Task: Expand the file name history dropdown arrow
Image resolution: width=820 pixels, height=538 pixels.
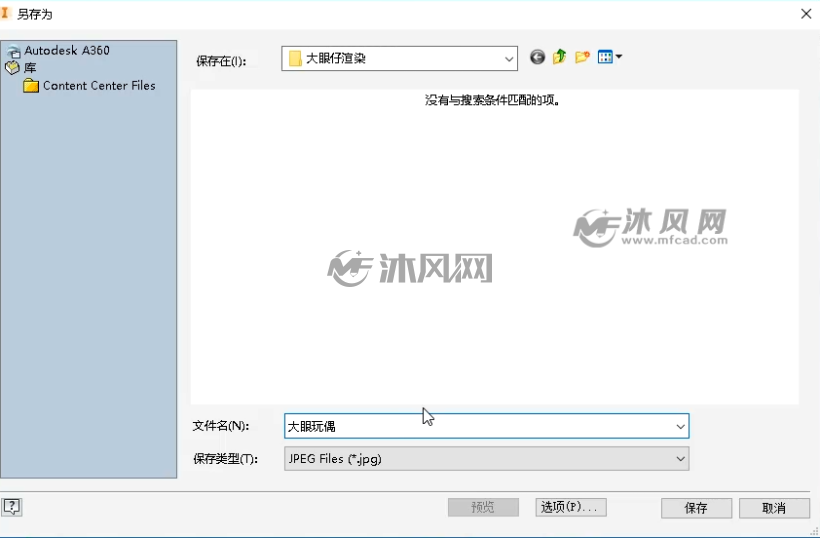Action: tap(680, 426)
